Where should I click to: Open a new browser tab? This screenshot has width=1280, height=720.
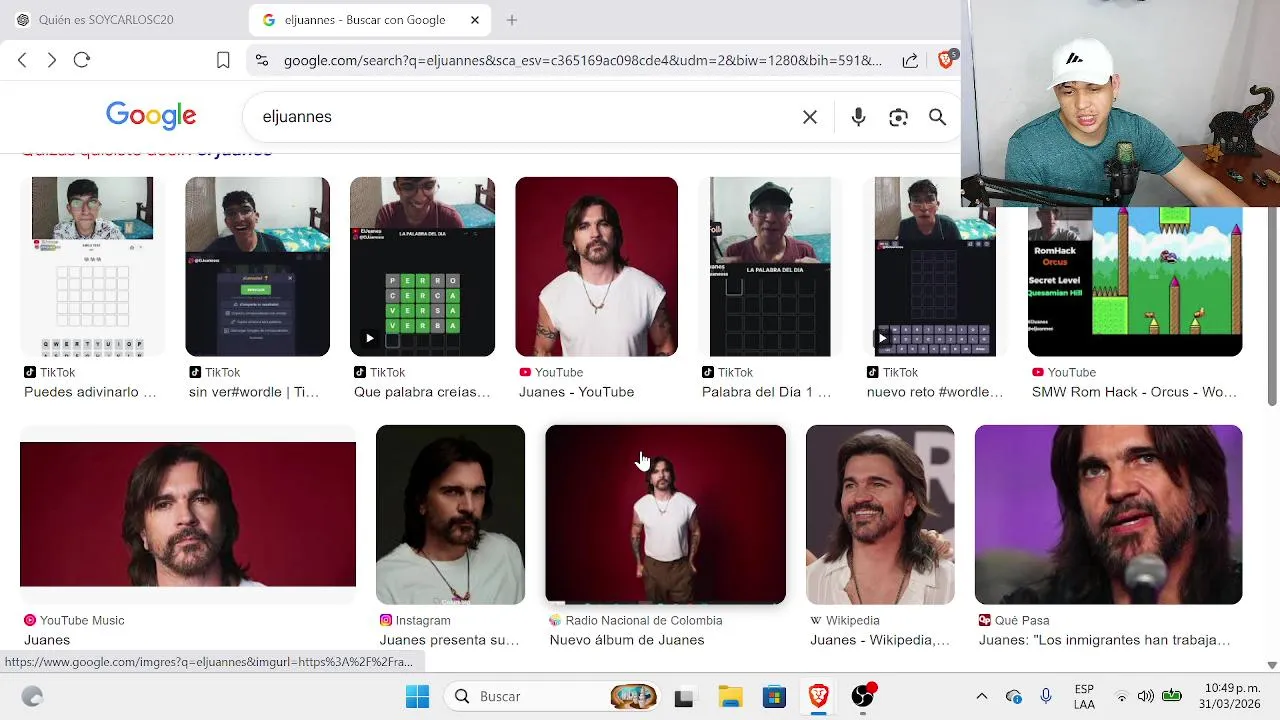(512, 20)
